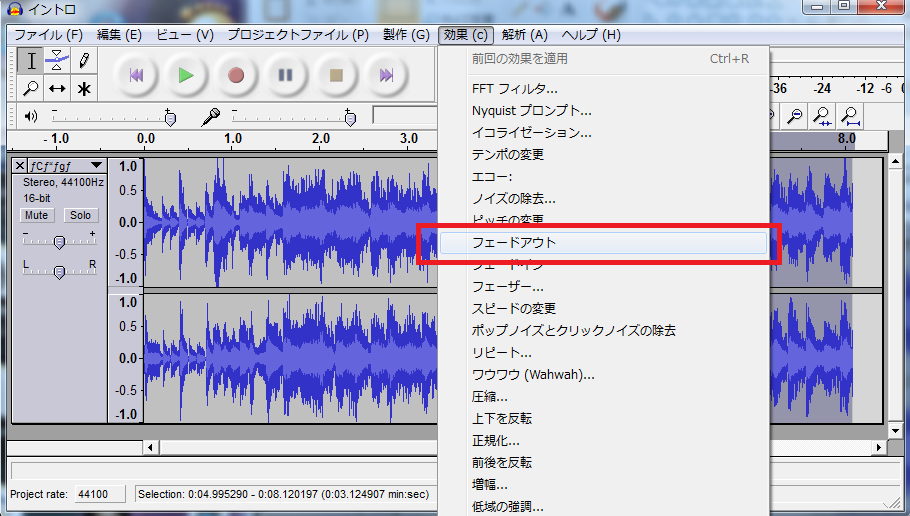
Task: Choose 増幅... effect
Action: (x=604, y=485)
